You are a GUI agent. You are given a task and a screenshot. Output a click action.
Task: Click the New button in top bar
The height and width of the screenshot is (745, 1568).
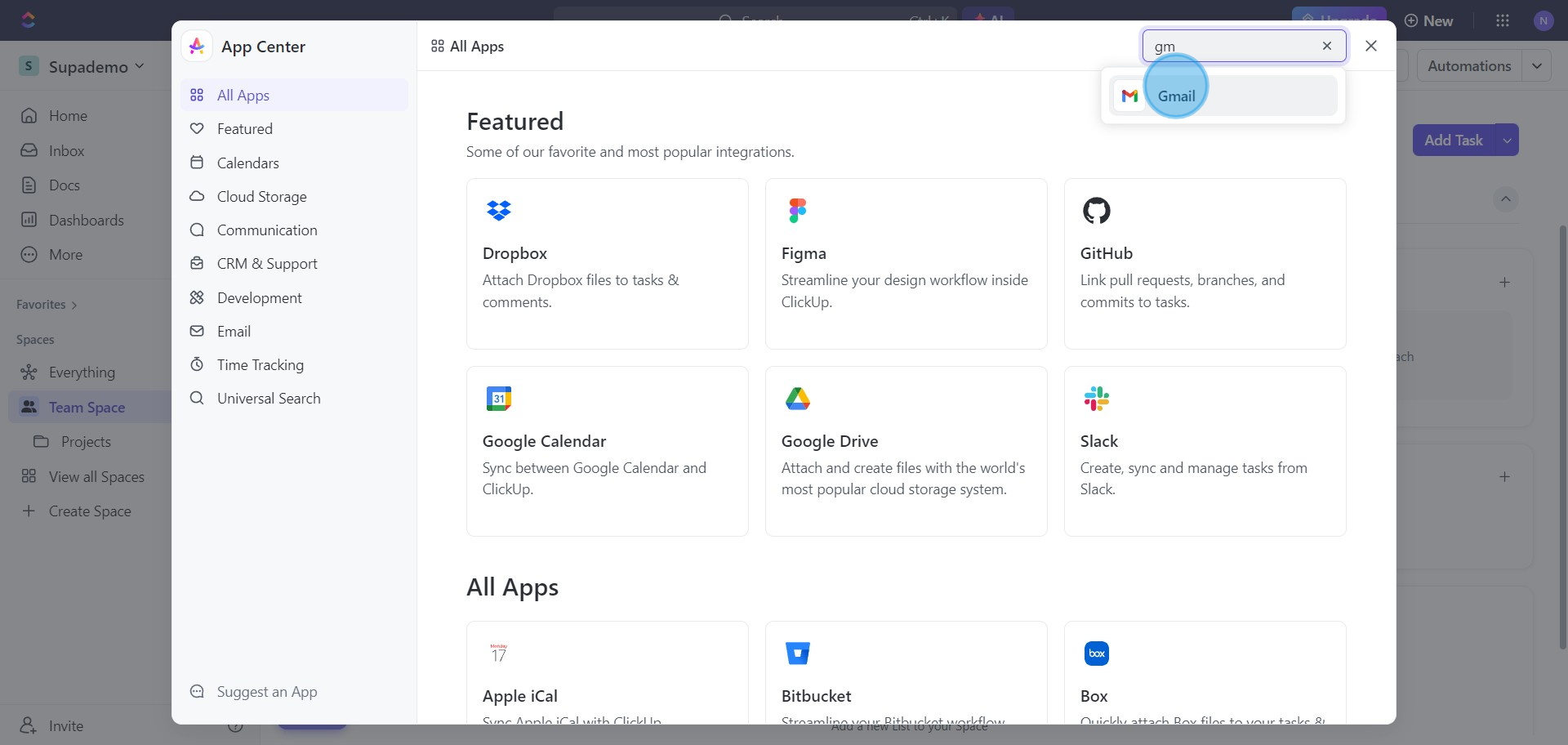tap(1428, 20)
